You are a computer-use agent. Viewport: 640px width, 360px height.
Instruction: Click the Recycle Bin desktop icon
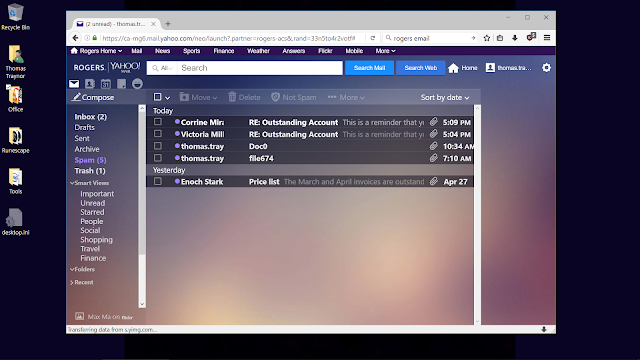pos(16,17)
